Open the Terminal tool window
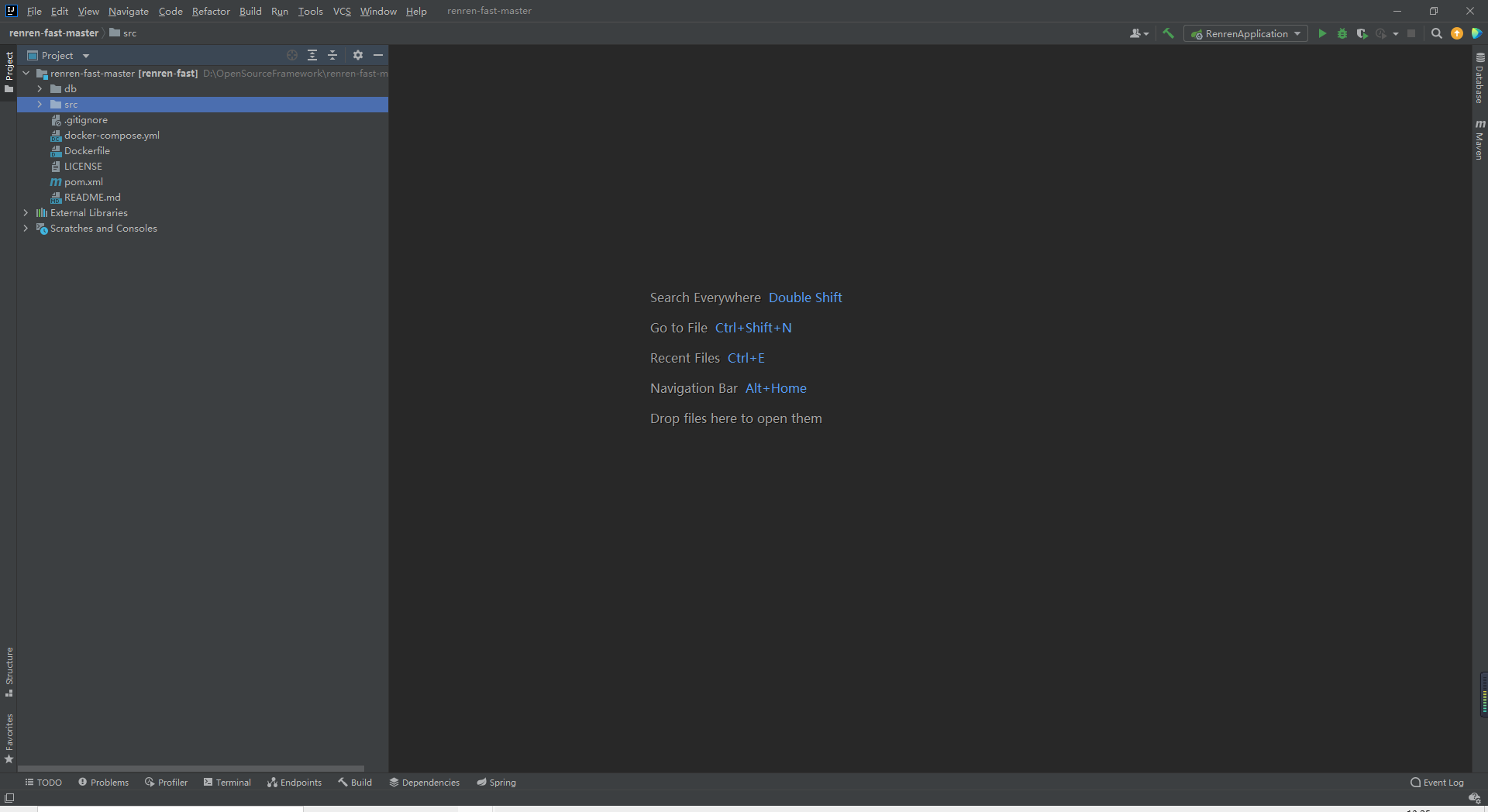1488x812 pixels. click(227, 782)
